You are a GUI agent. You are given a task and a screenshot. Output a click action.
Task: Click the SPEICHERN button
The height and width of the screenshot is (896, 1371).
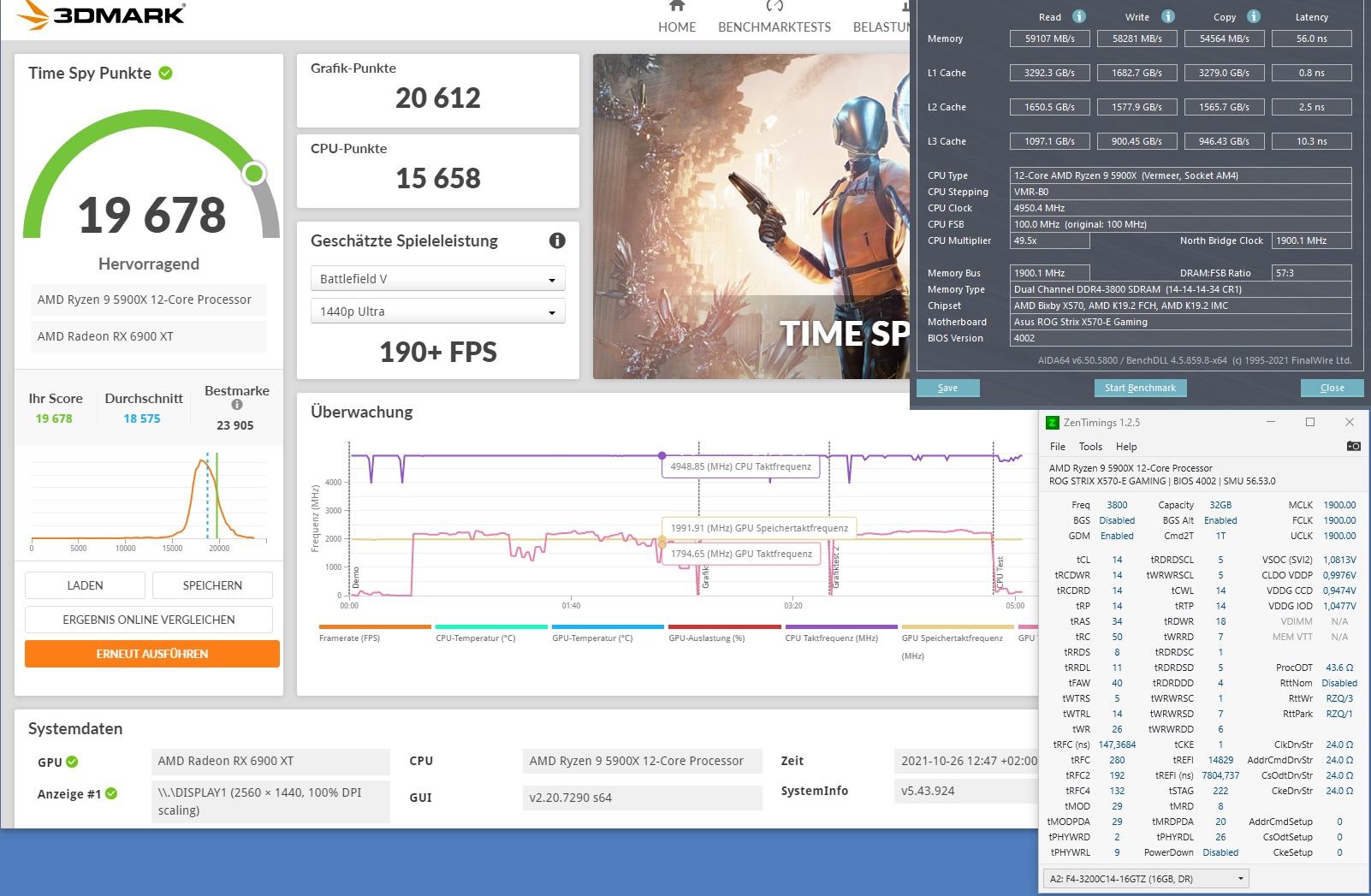(212, 585)
